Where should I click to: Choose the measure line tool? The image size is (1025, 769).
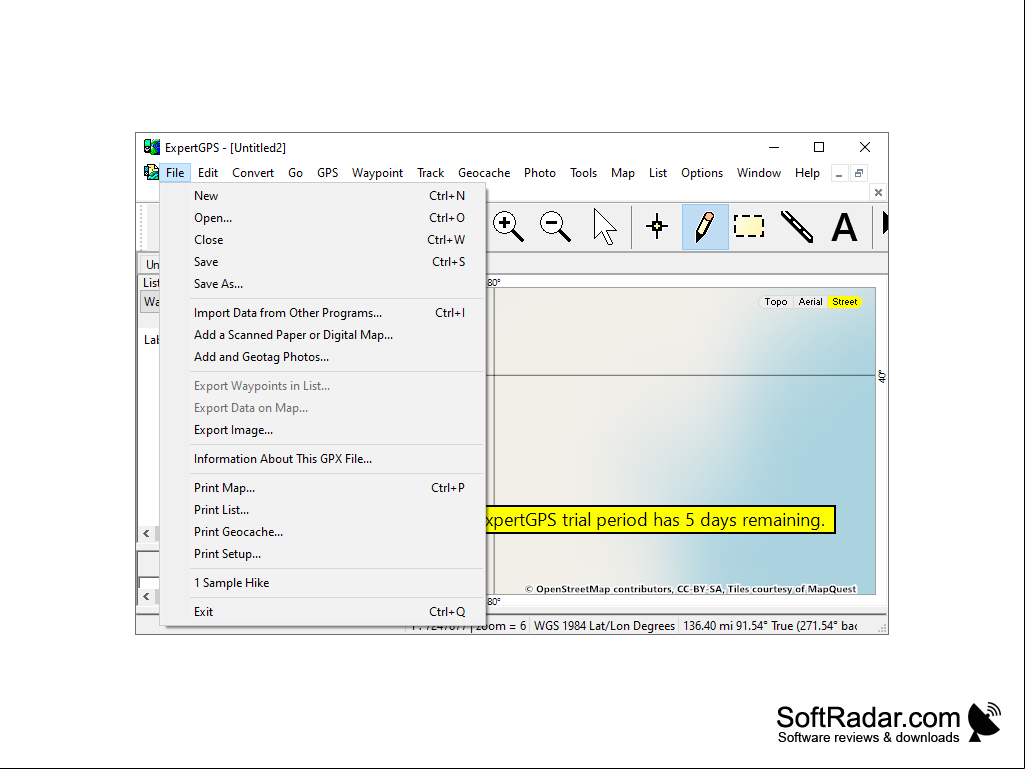797,227
